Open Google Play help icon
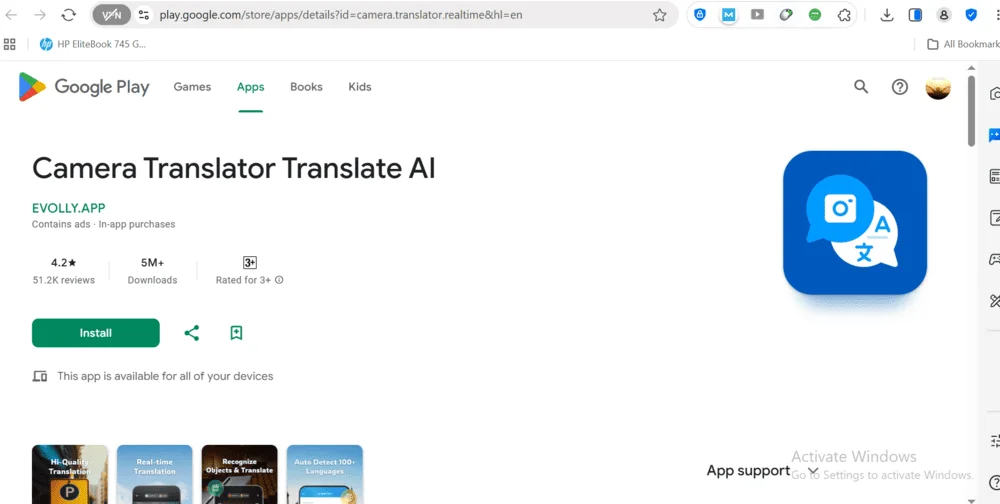The width and height of the screenshot is (1000, 504). (x=899, y=87)
